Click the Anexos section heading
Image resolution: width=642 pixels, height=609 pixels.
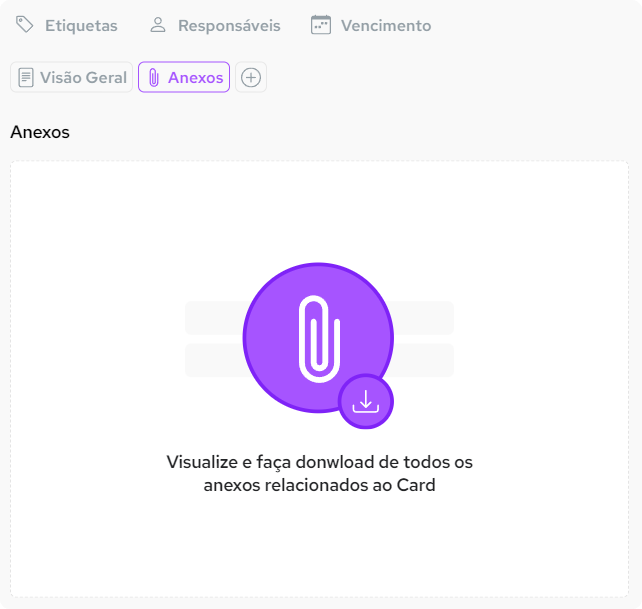pos(40,132)
